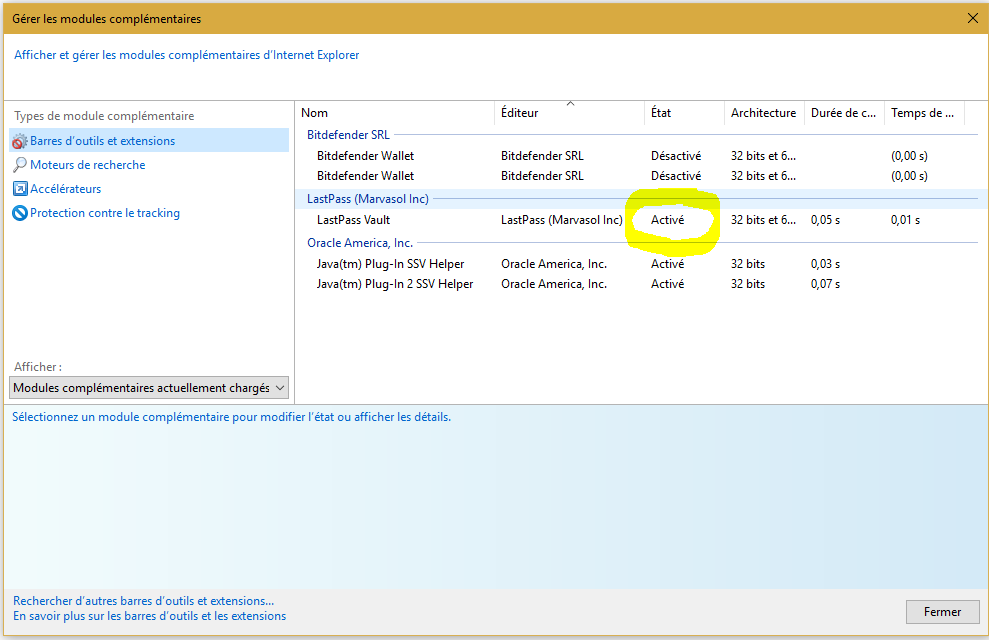The image size is (989, 640).
Task: Select Protection contre le tracking category
Action: tap(104, 213)
